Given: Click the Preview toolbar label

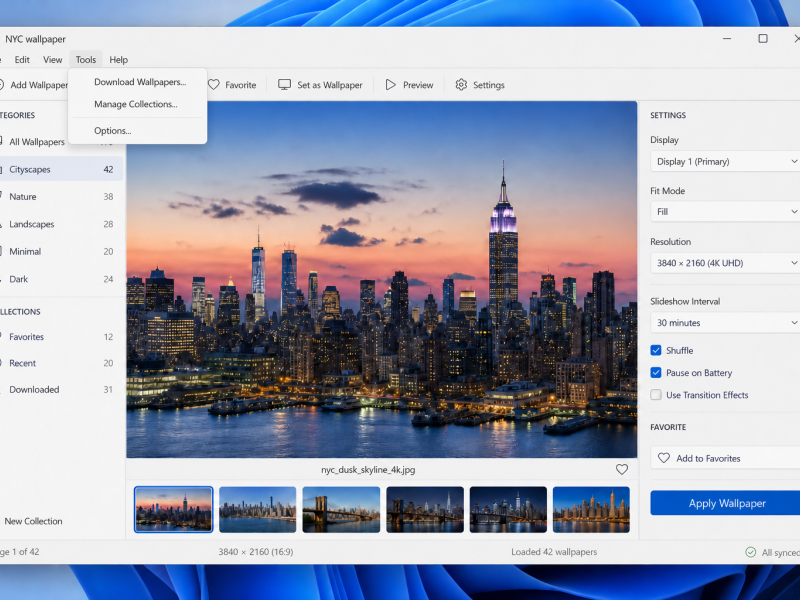Looking at the screenshot, I should (418, 85).
